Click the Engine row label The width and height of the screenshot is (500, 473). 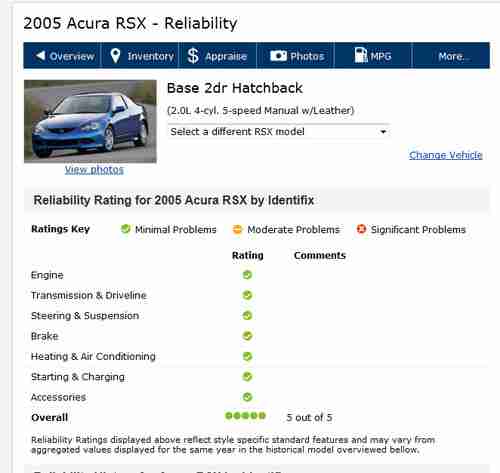(47, 275)
